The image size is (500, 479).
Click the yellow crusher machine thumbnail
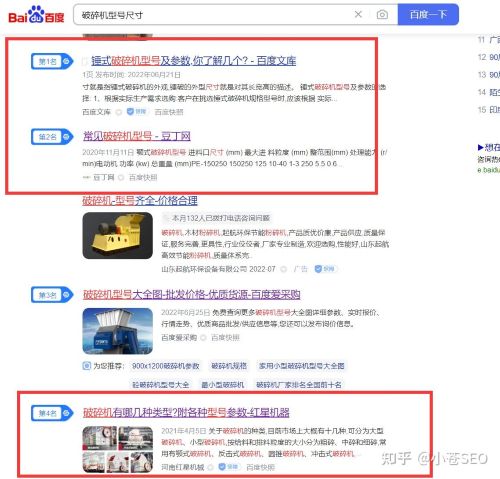tap(118, 235)
